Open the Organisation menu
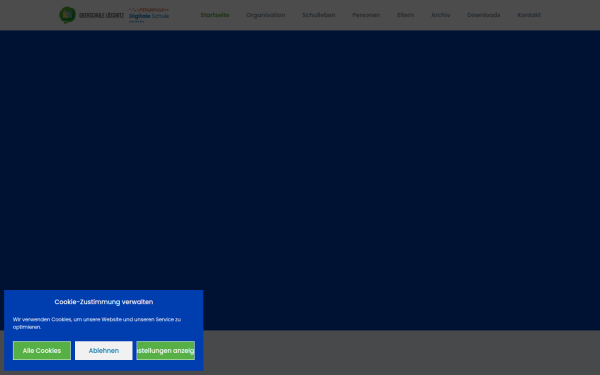This screenshot has height=375, width=600. coord(266,15)
